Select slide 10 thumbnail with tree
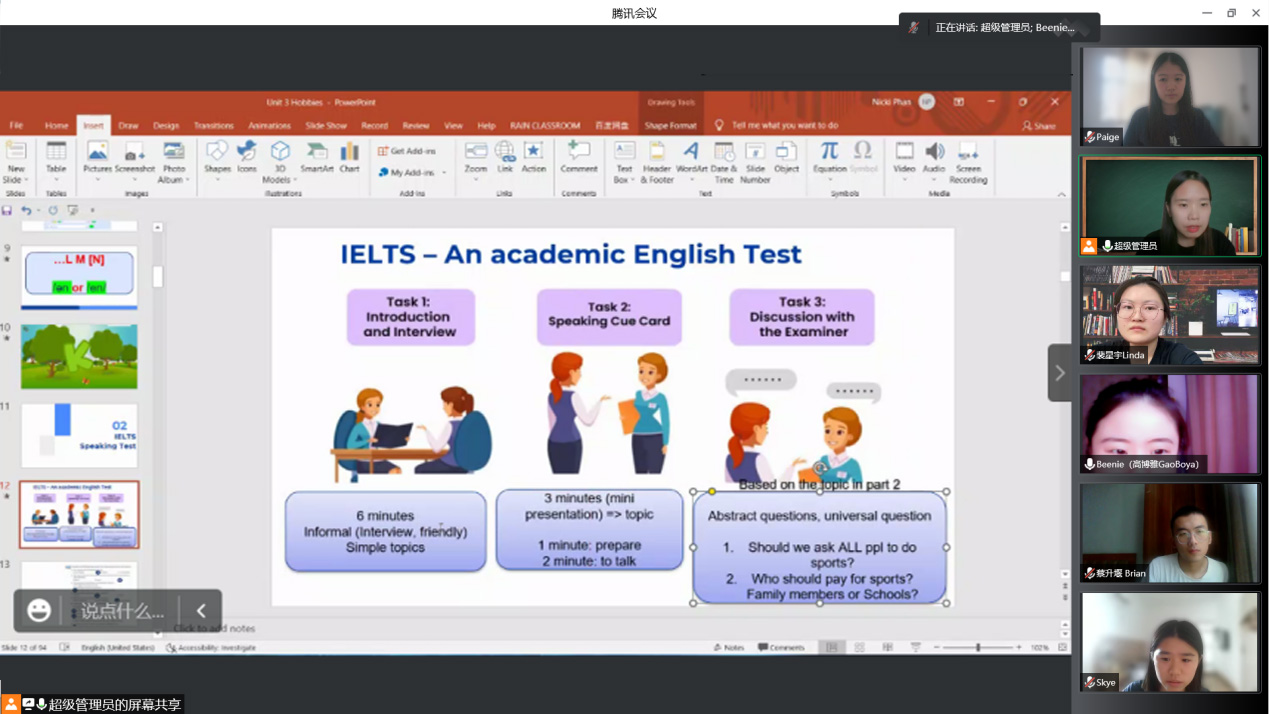Viewport: 1269px width, 714px height. [79, 356]
